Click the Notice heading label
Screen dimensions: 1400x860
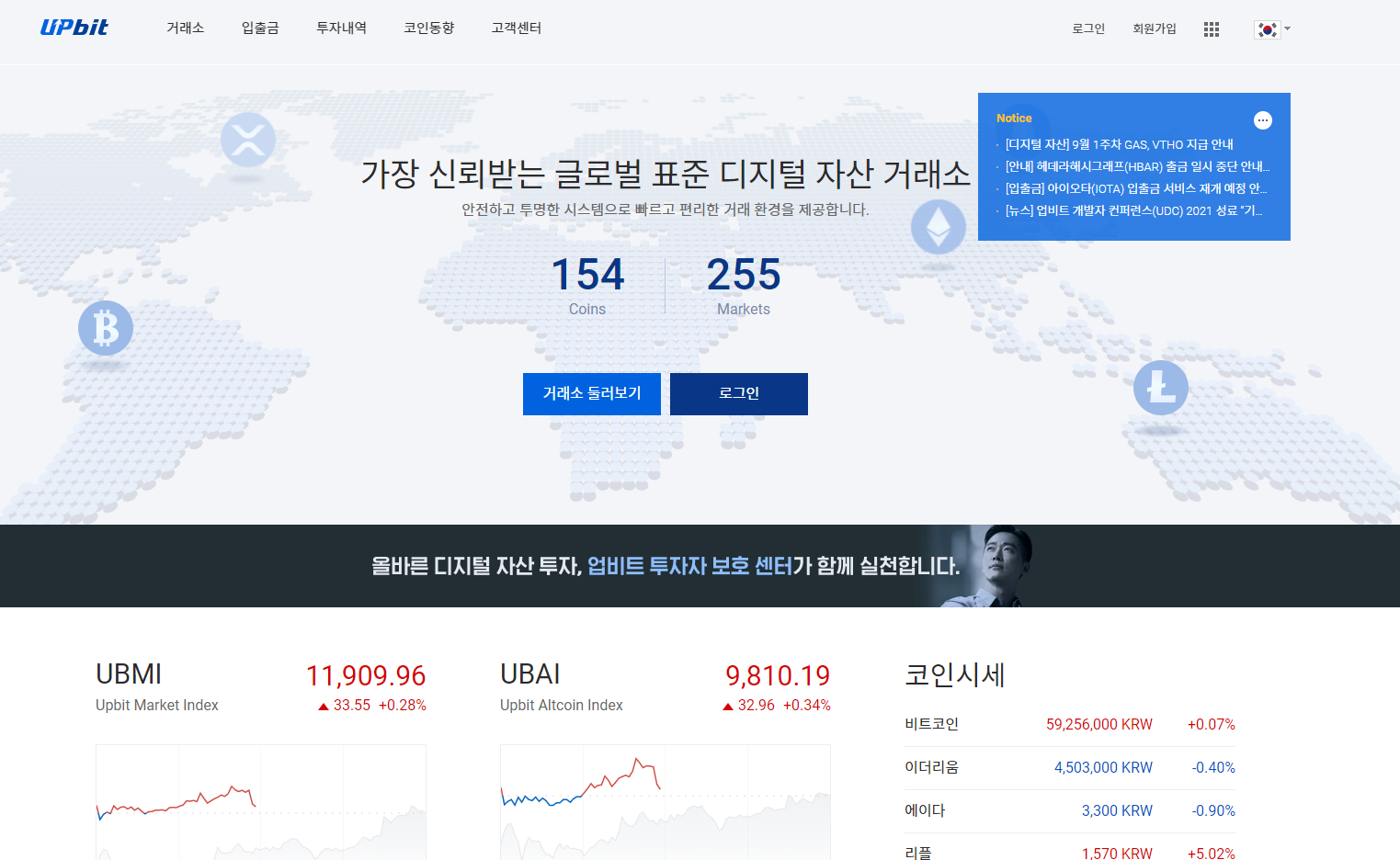tap(1014, 119)
